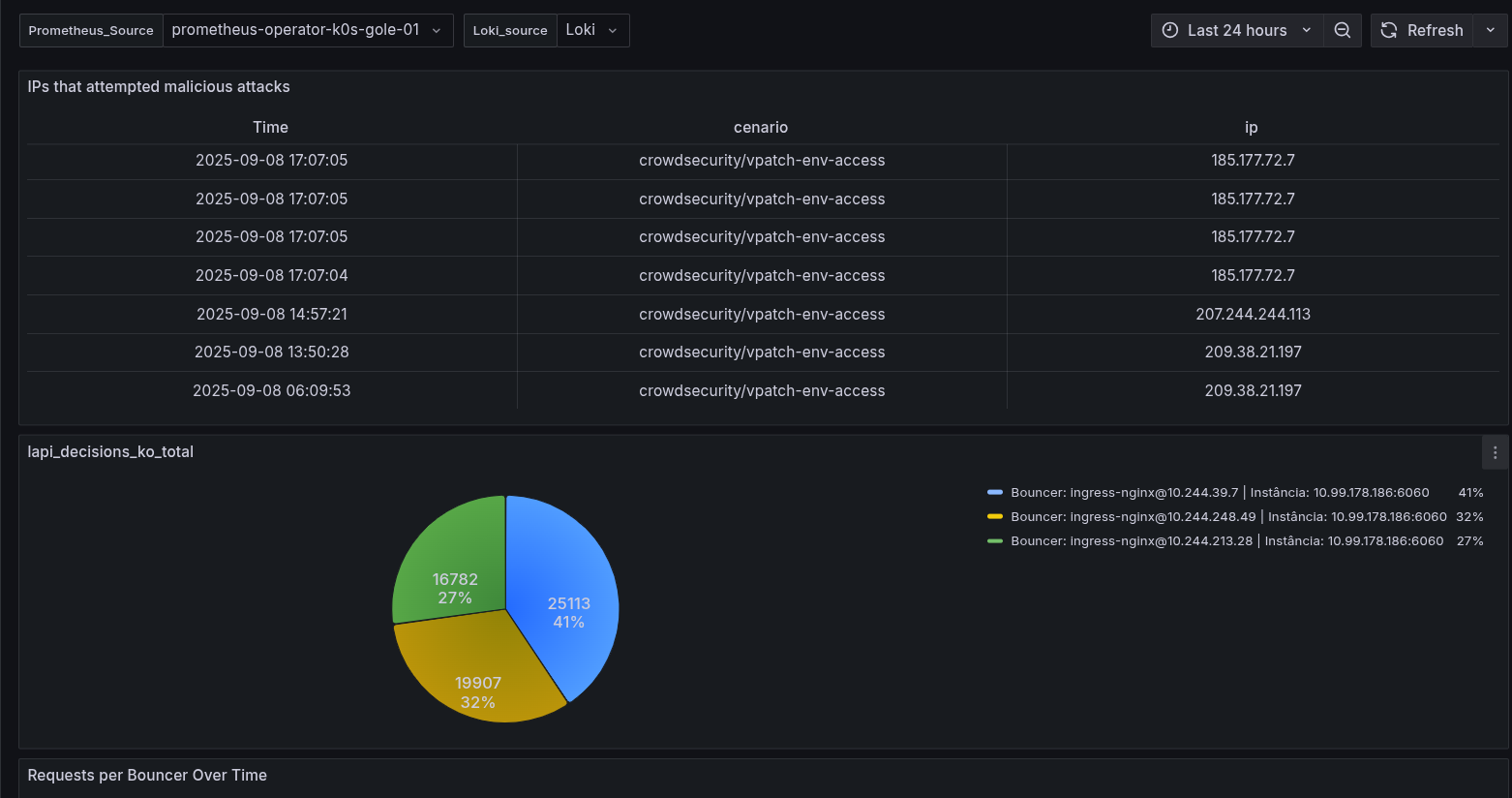The image size is (1512, 798).
Task: Click the green legend swatch for 10.244.213.28
Action: point(995,540)
